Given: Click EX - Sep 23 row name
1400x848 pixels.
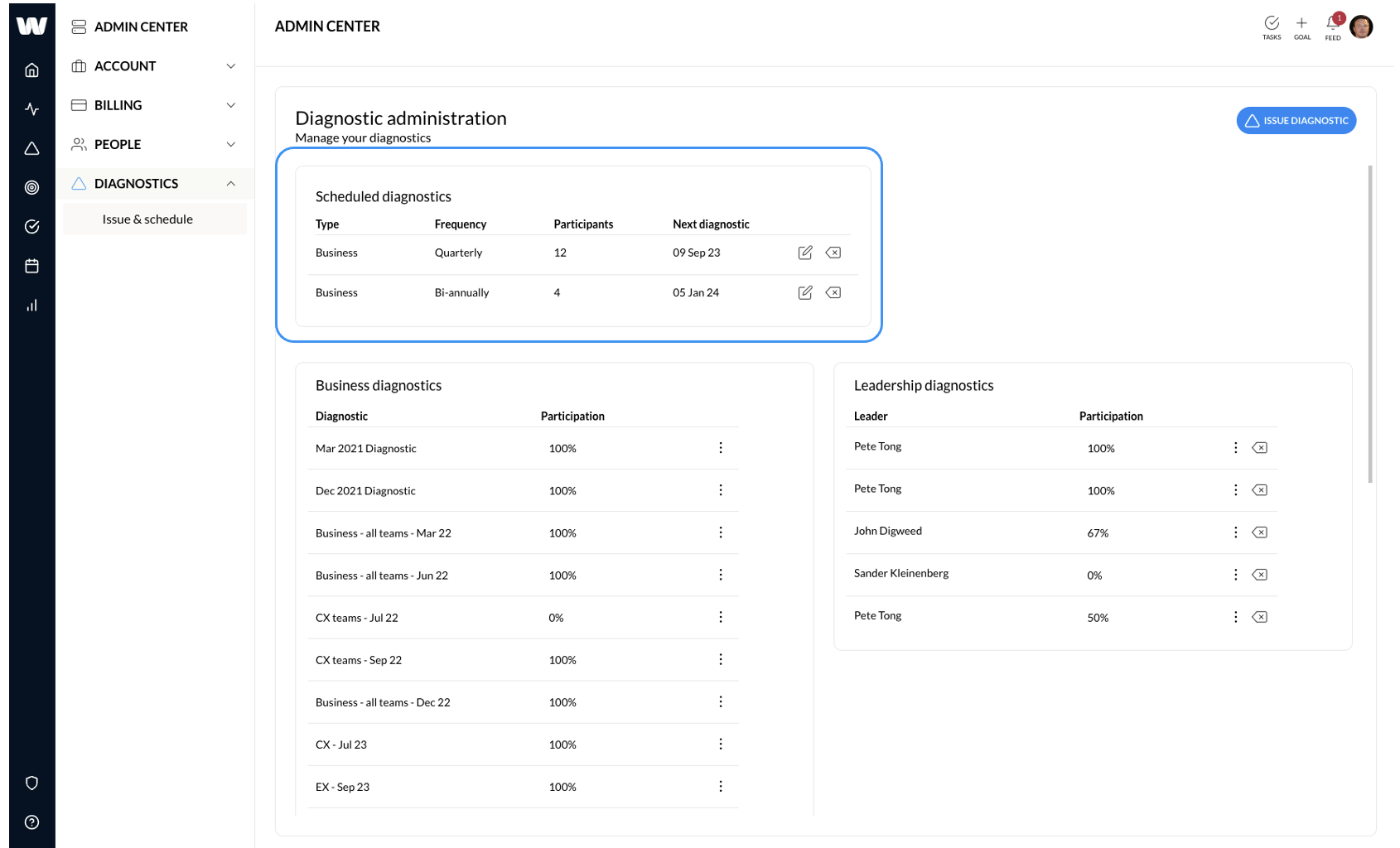Looking at the screenshot, I should pos(342,787).
